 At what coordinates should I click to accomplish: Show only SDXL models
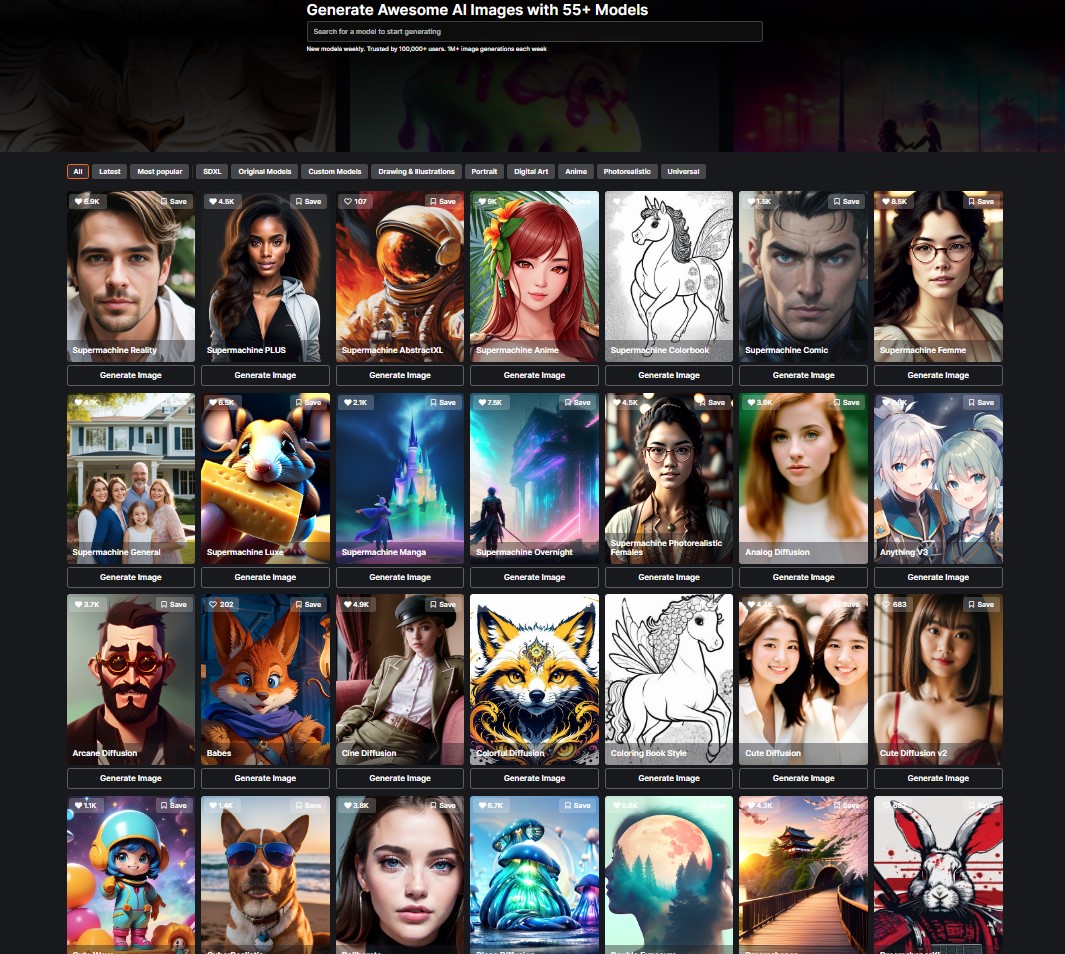point(212,172)
